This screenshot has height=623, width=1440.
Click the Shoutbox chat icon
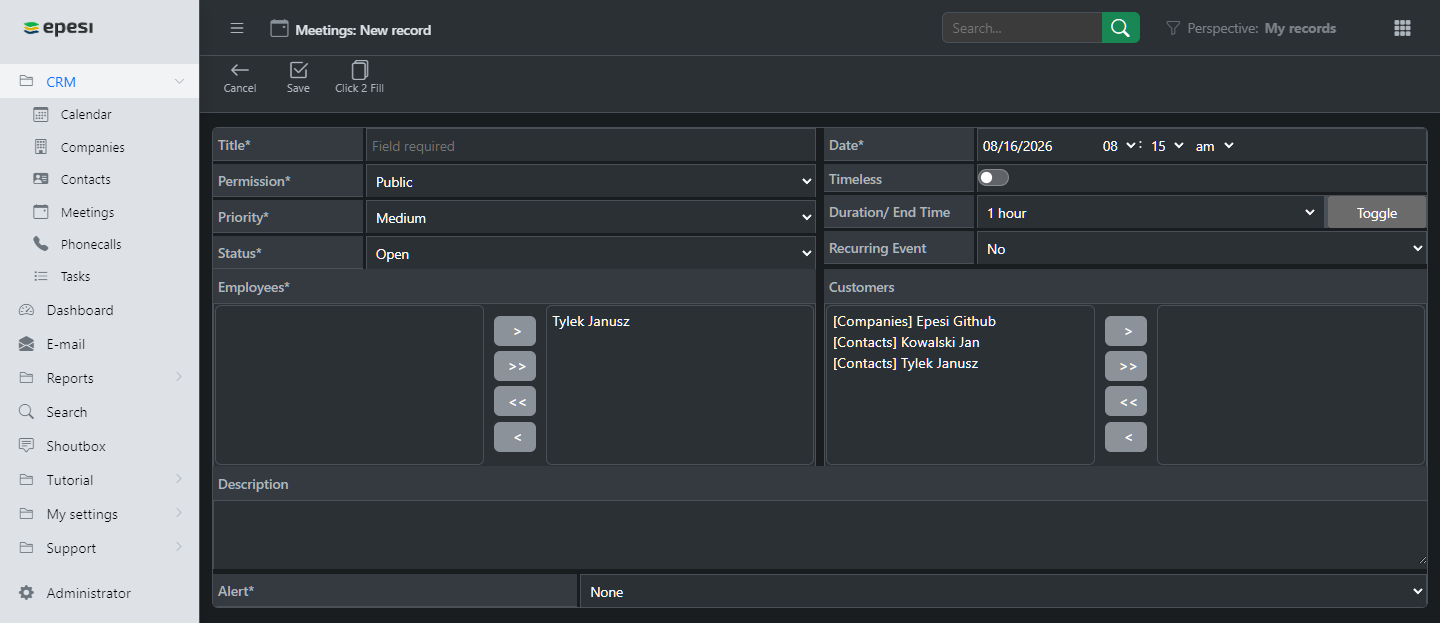[x=27, y=446]
